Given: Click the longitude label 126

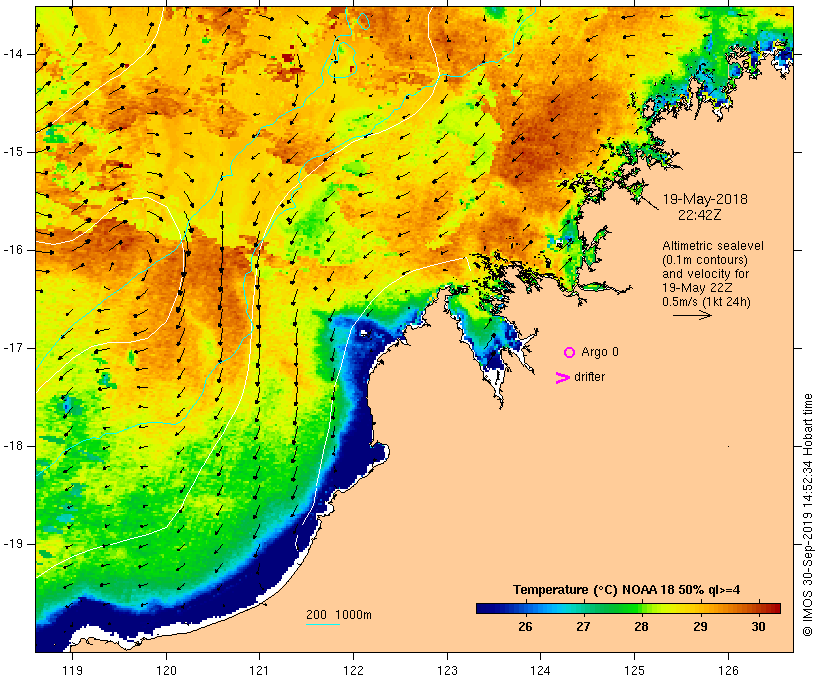Looking at the screenshot, I should (728, 671).
